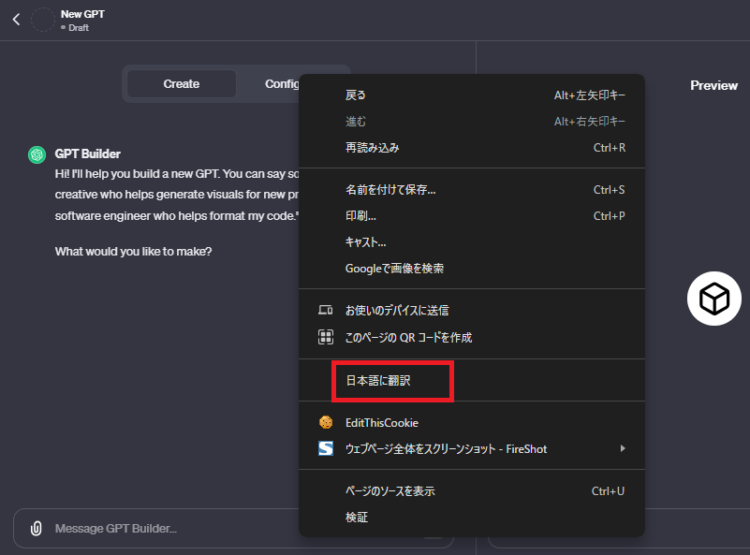Click the QR code grid icon
Screen dimensions: 750x555
click(326, 337)
